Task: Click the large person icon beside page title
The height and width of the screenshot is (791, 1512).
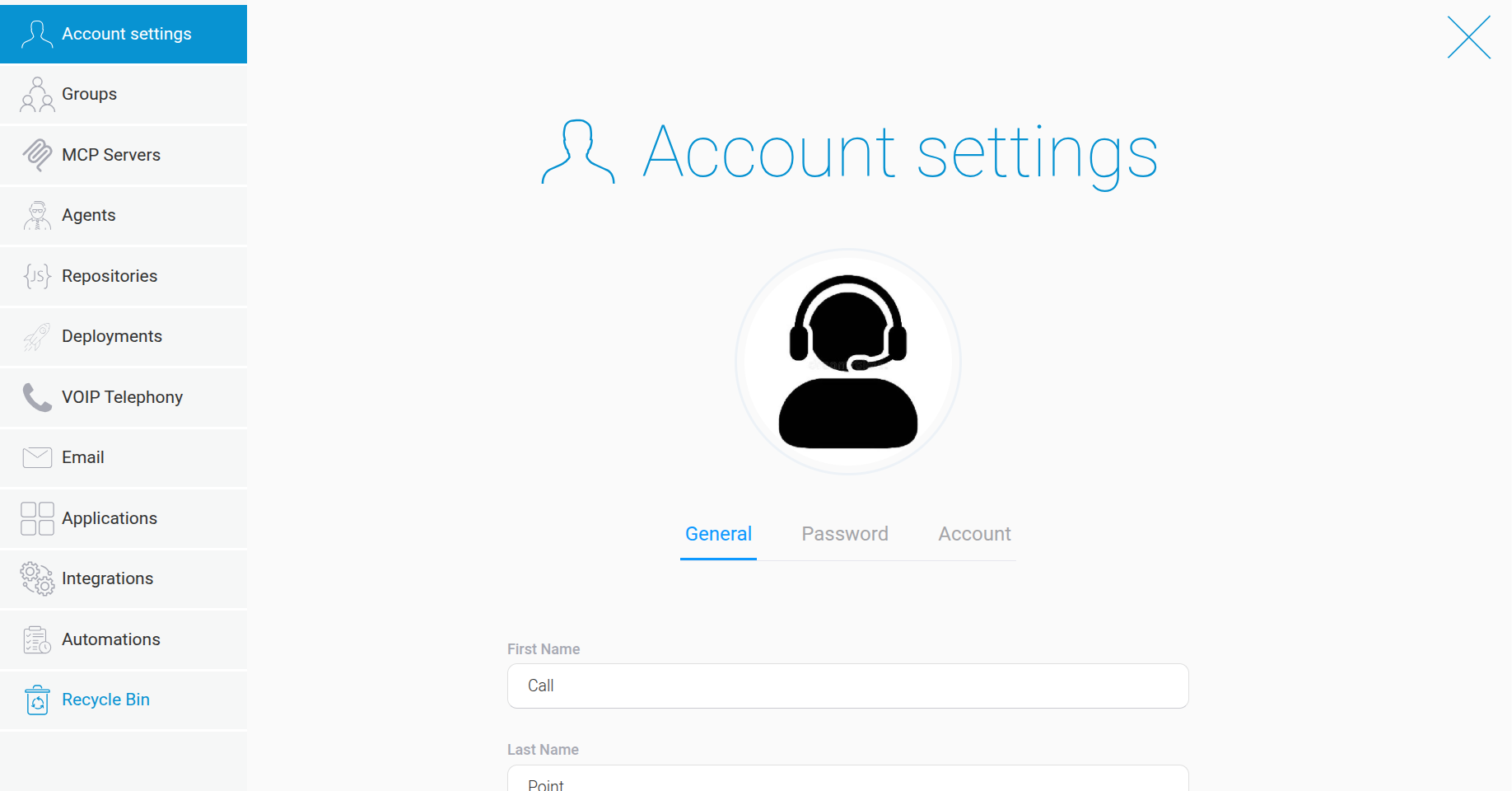Action: click(578, 152)
